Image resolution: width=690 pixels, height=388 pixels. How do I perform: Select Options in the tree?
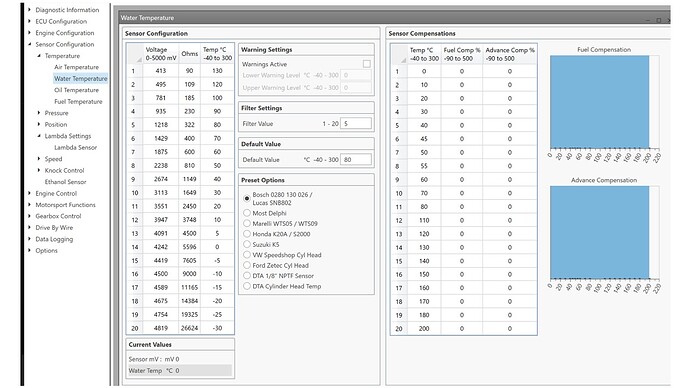tap(46, 250)
